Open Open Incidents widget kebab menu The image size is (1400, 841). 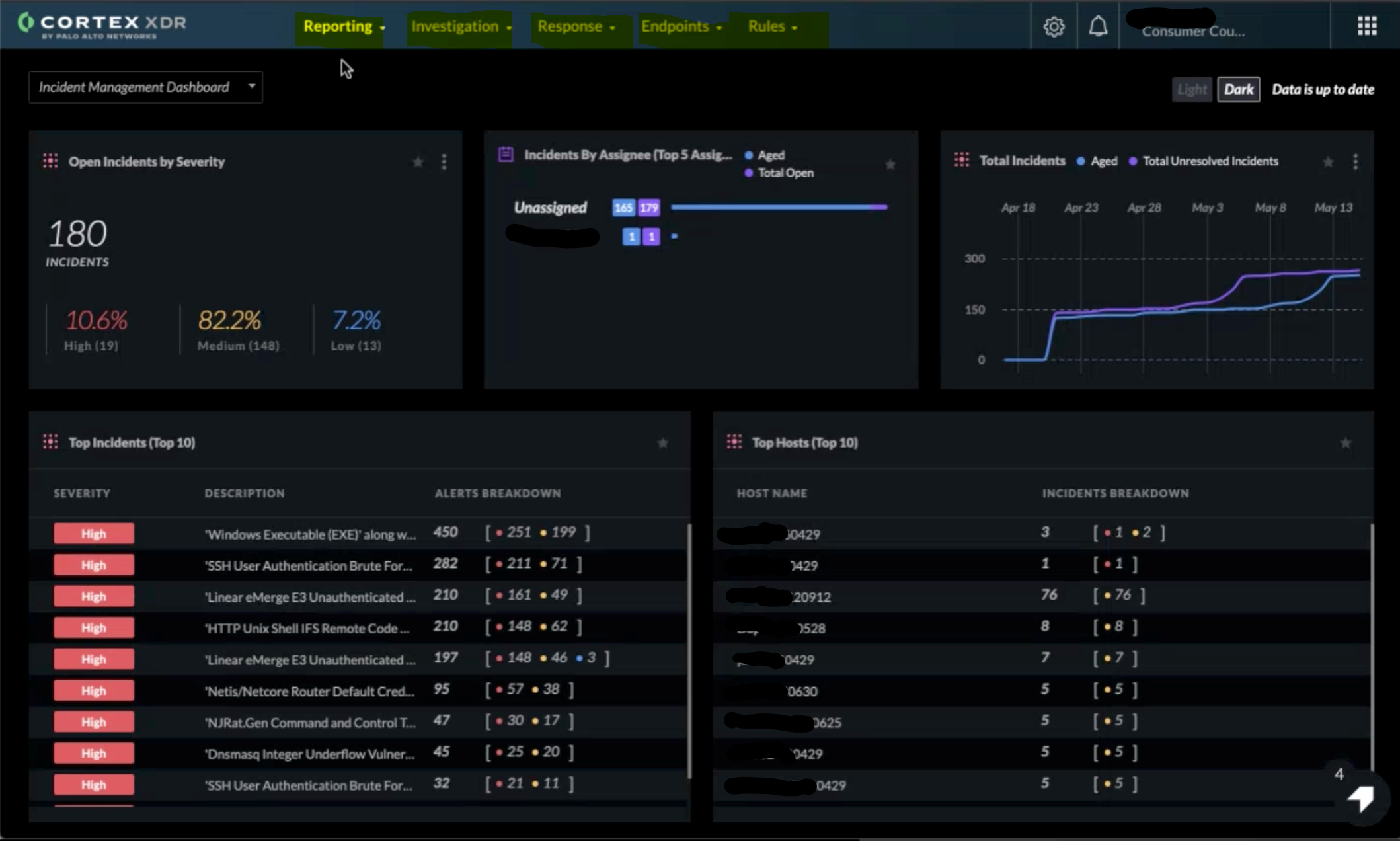pos(444,162)
